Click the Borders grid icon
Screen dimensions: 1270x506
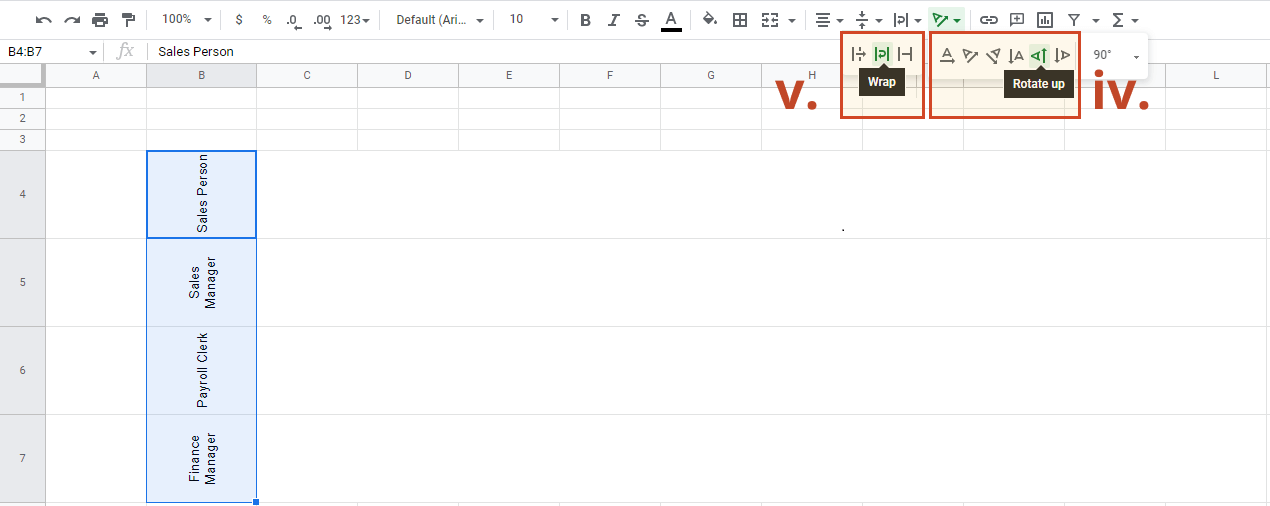740,20
